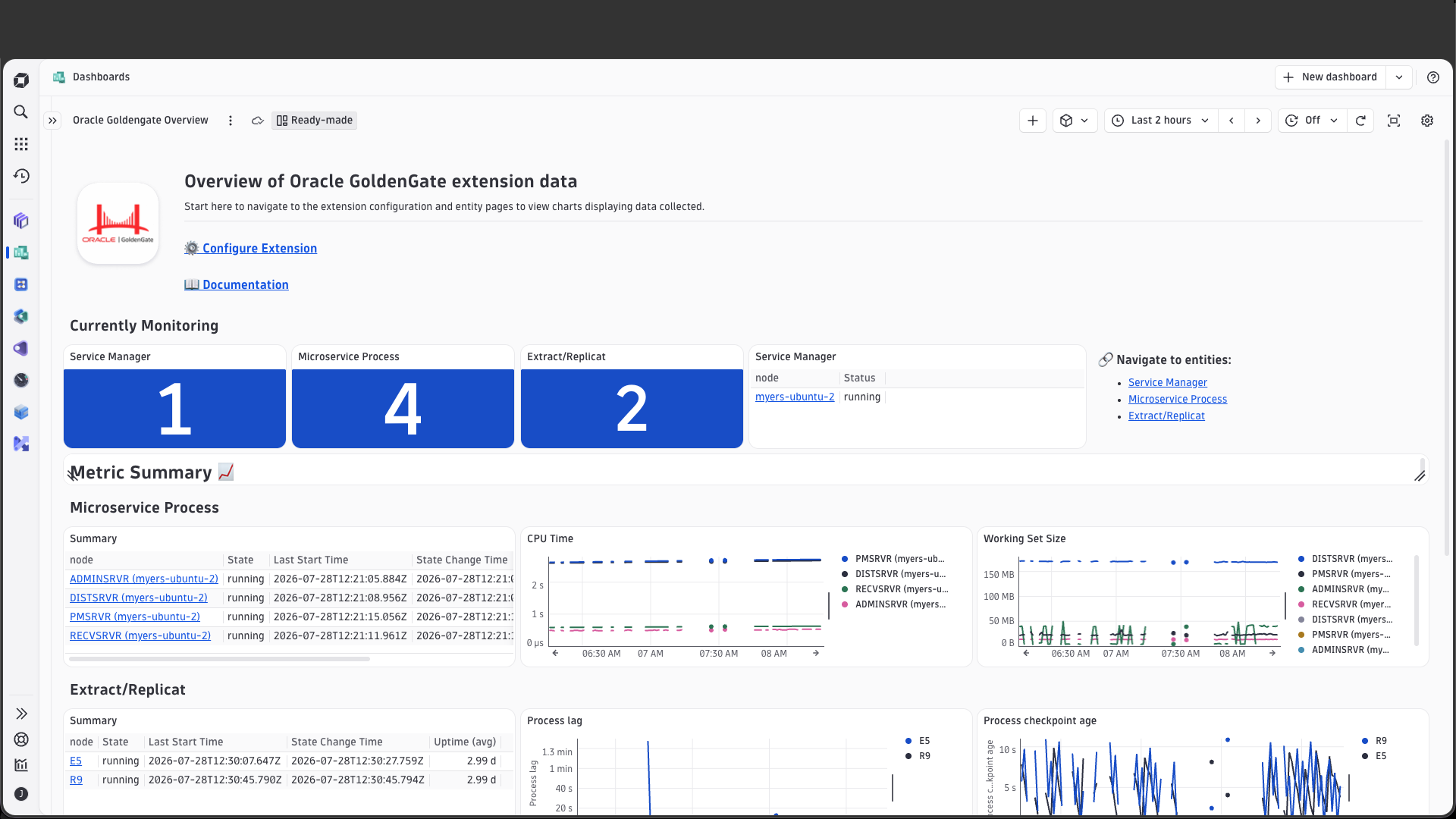Open the help question mark icon
This screenshot has height=819, width=1456.
click(x=1433, y=77)
